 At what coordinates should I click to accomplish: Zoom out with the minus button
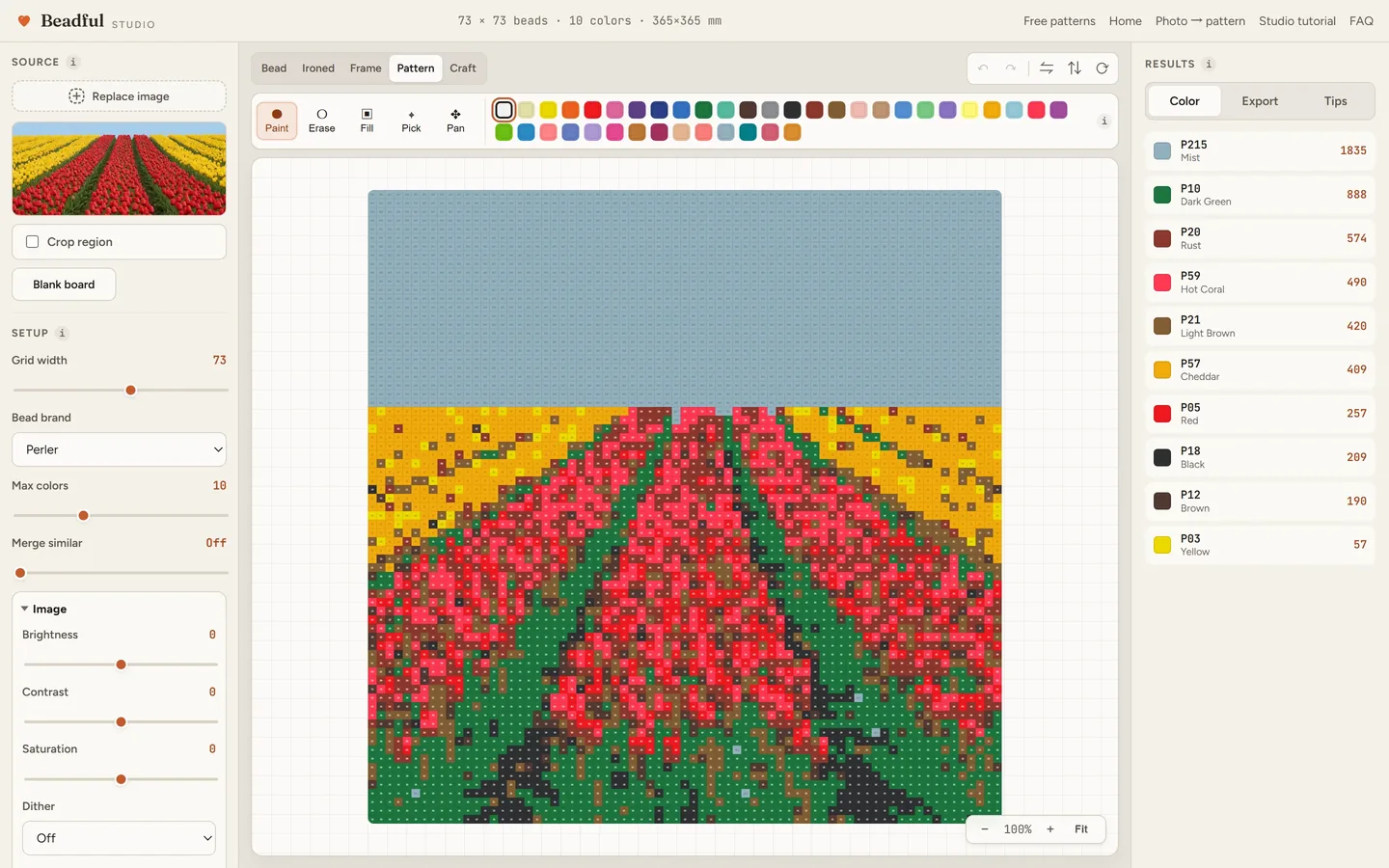click(x=985, y=829)
